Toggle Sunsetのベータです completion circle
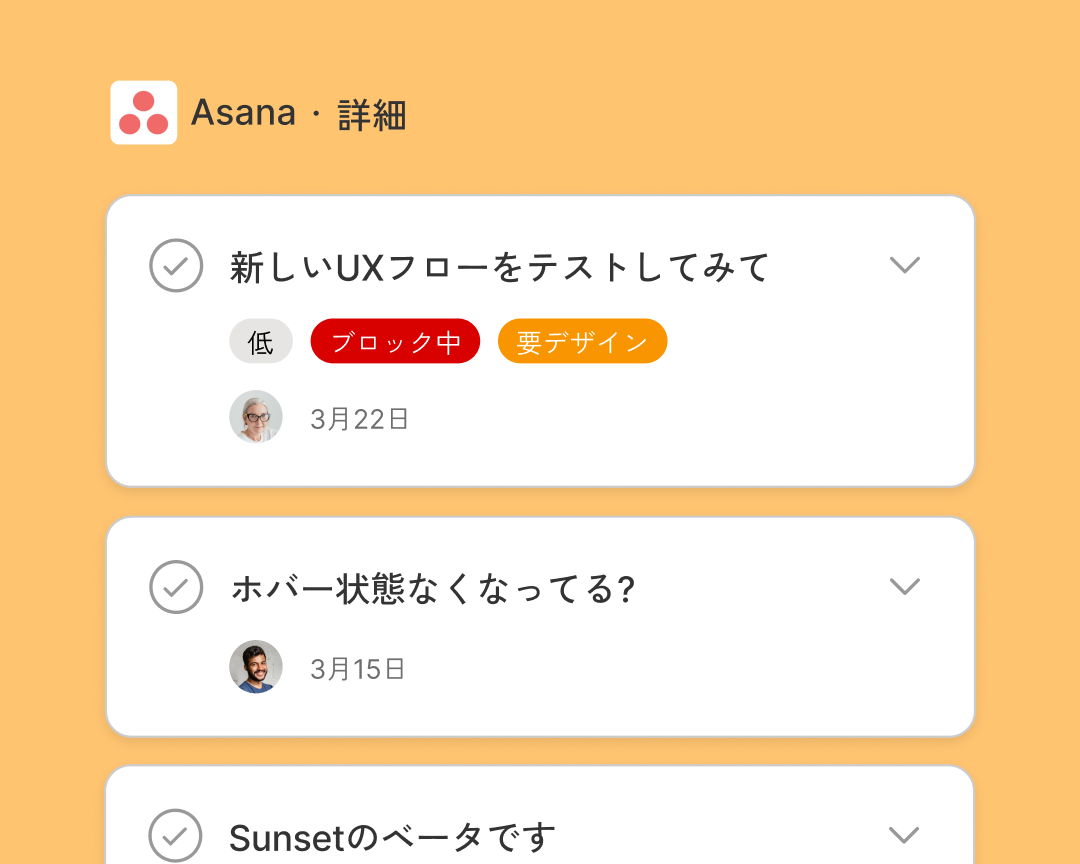 (175, 835)
